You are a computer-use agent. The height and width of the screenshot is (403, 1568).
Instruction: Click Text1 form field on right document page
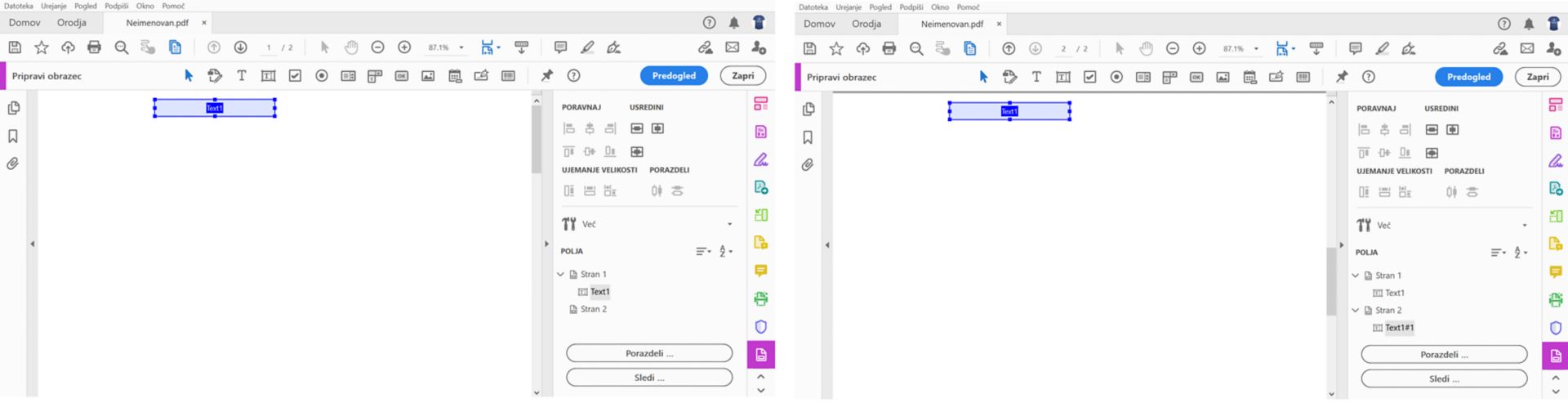click(1009, 111)
